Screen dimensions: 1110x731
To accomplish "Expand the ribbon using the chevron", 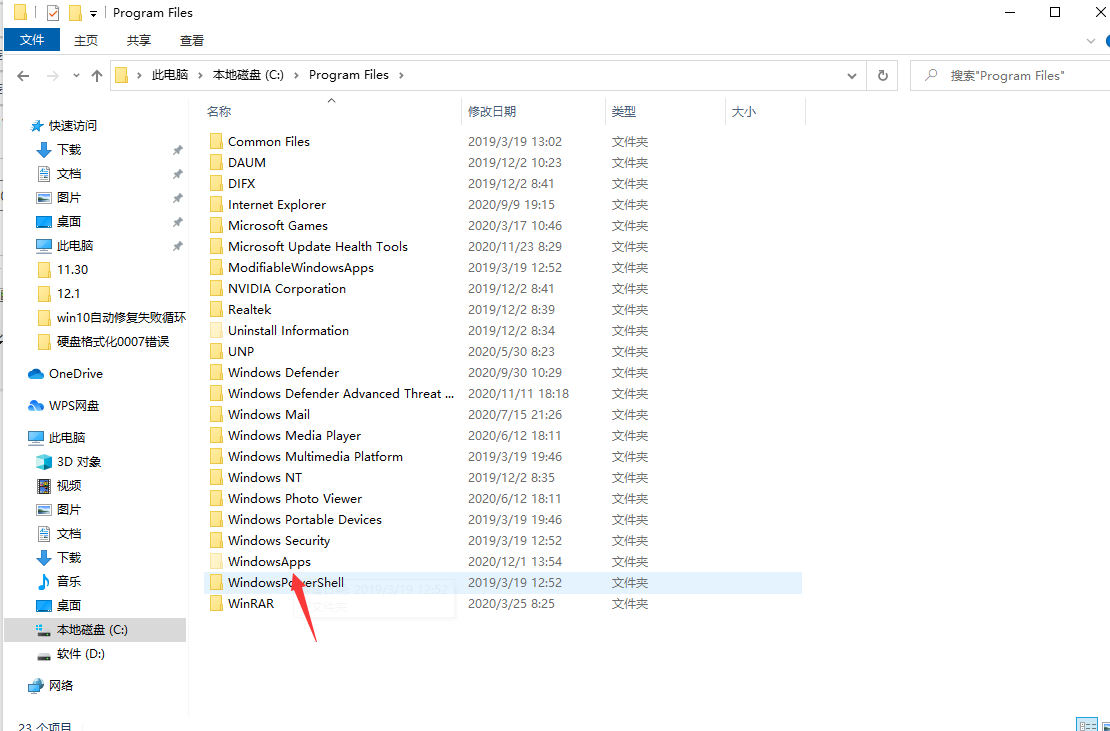I will pyautogui.click(x=1091, y=41).
